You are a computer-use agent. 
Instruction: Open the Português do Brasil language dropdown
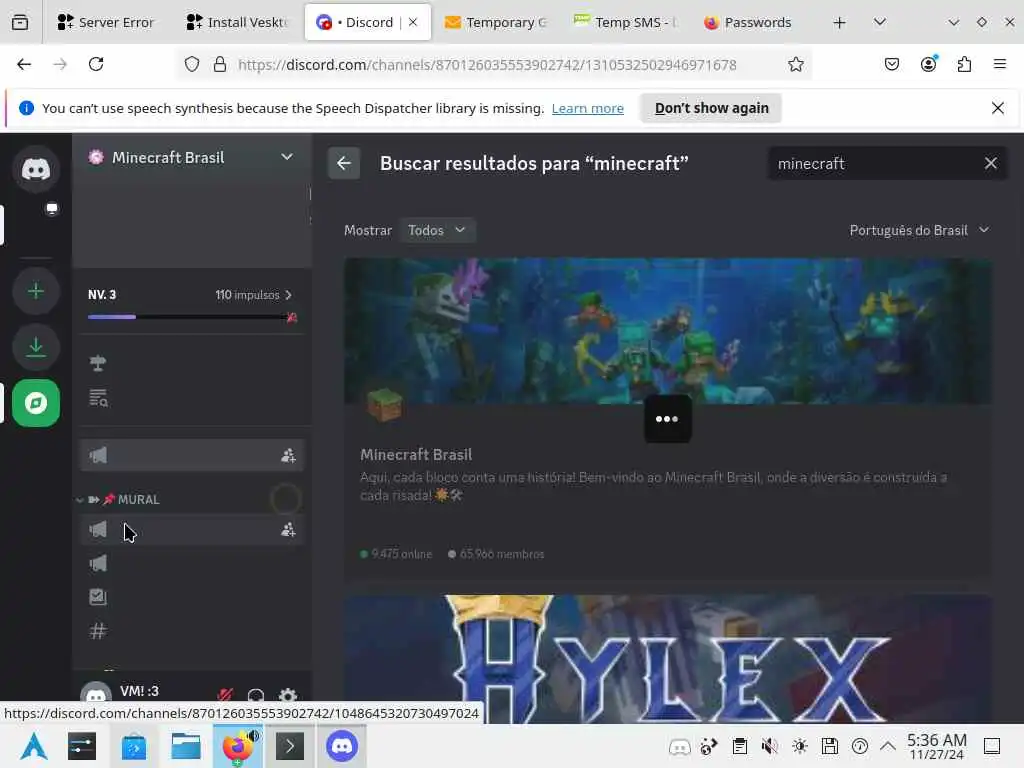tap(919, 230)
